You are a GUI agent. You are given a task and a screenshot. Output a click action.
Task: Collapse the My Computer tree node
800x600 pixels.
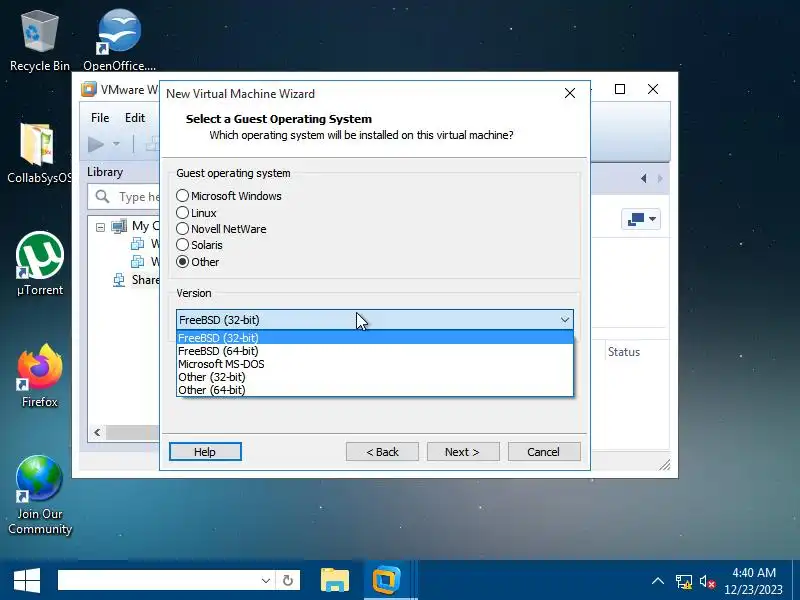click(101, 227)
